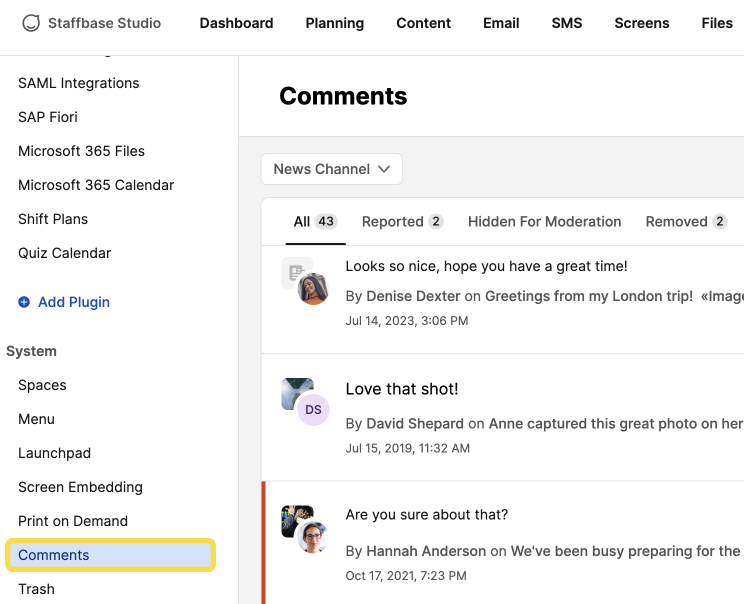744x604 pixels.
Task: Open the Planning menu item
Action: tap(335, 23)
